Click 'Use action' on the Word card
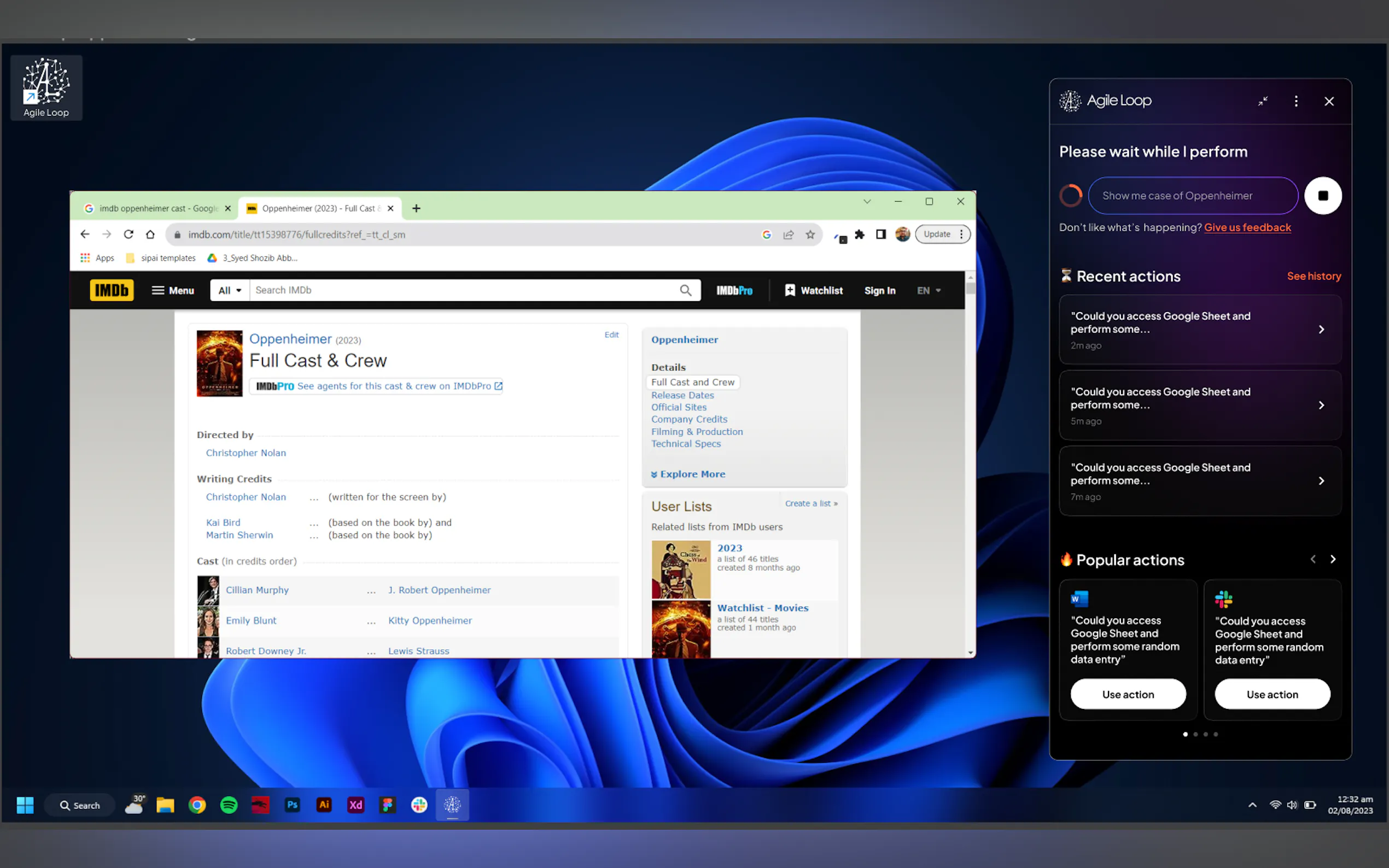1389x868 pixels. pos(1128,695)
